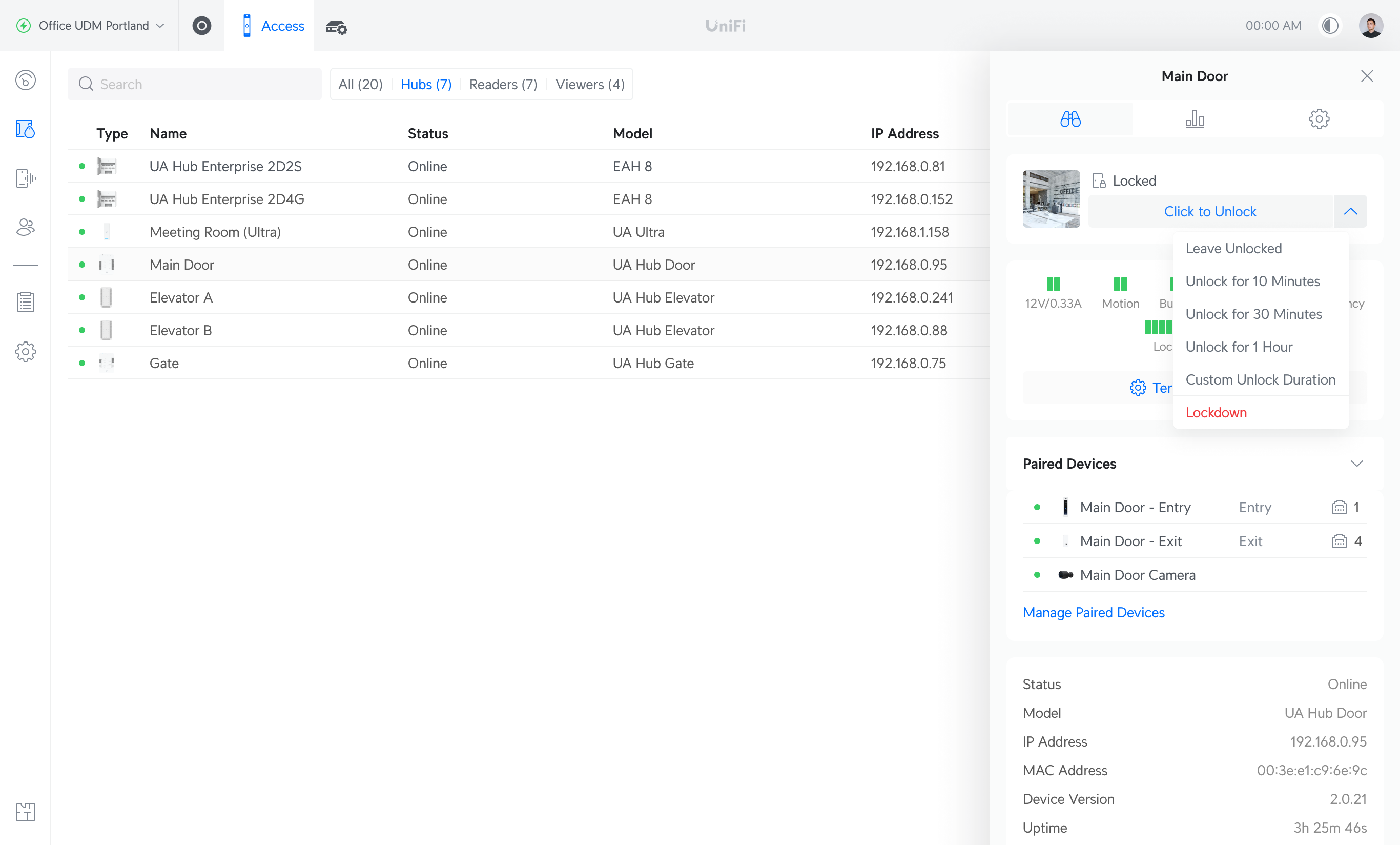Click the 12V/0.33A power indicator
The height and width of the screenshot is (845, 1400).
click(x=1053, y=293)
